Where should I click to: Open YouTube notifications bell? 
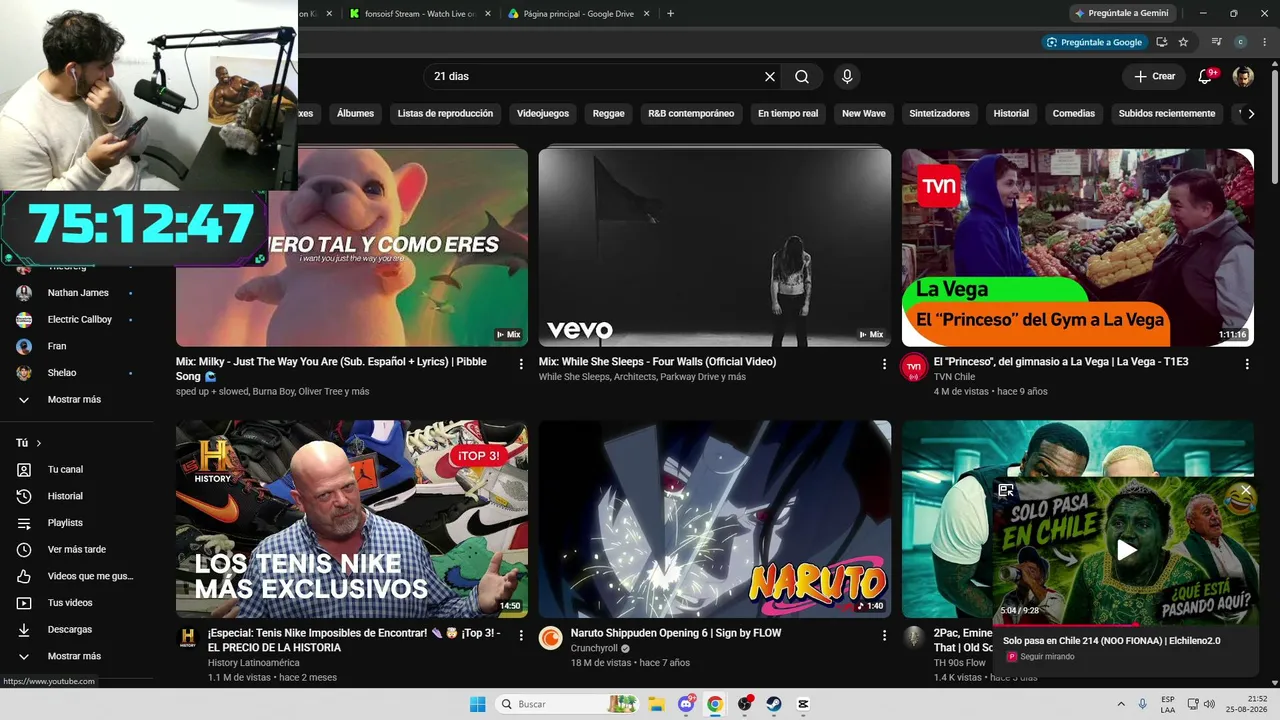[x=1205, y=77]
